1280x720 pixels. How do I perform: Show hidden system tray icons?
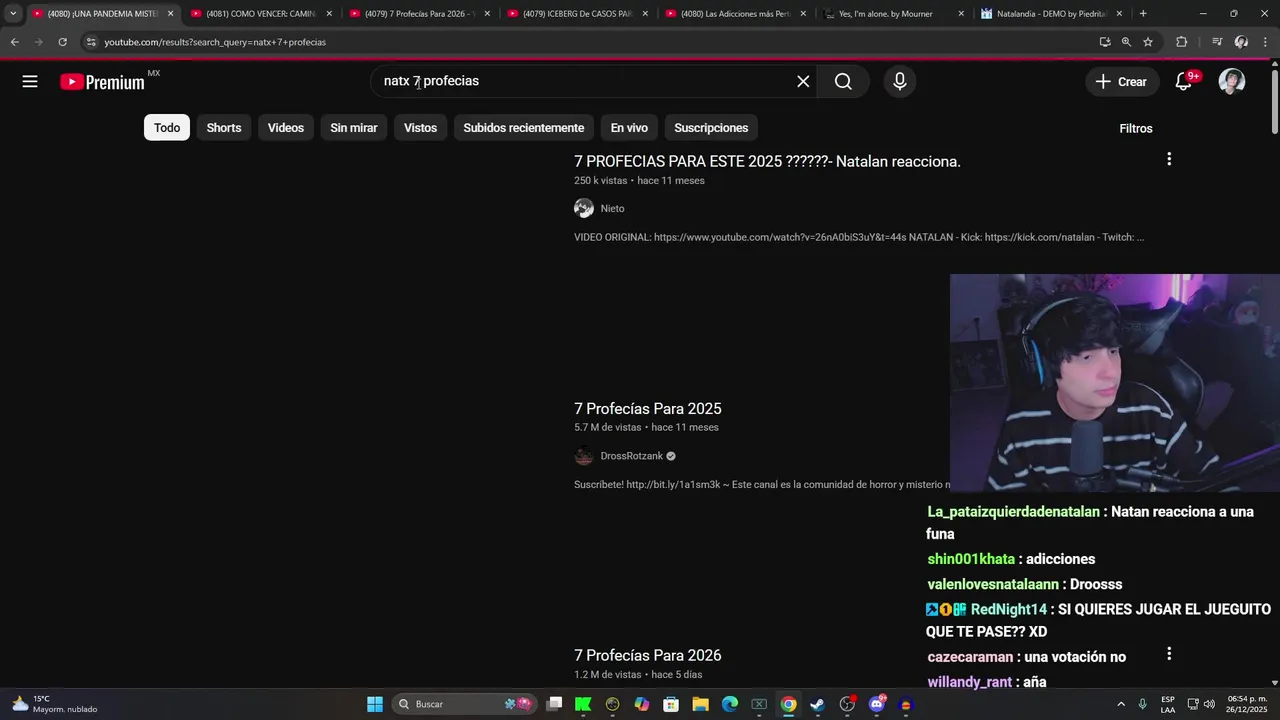click(1120, 704)
